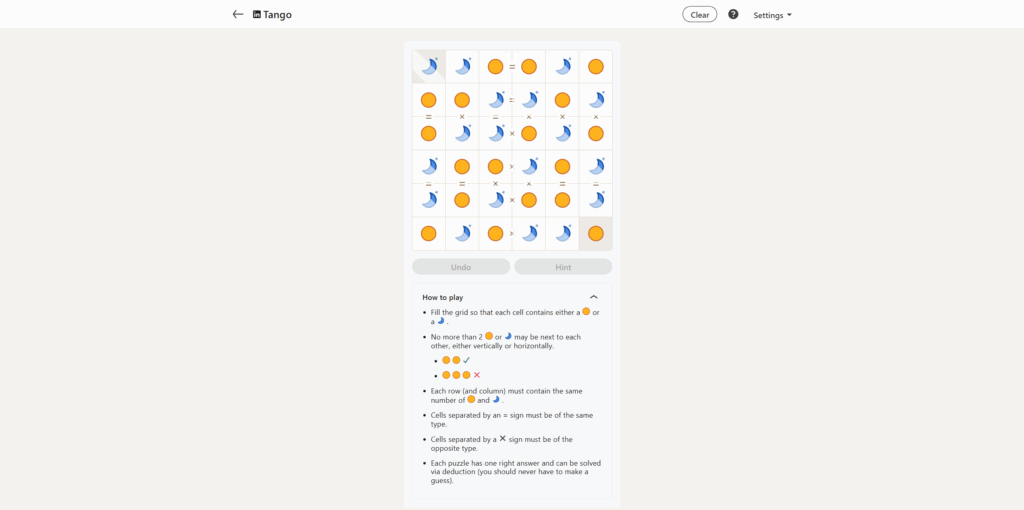
Task: Click the moon in the top-left grid cell
Action: point(429,67)
